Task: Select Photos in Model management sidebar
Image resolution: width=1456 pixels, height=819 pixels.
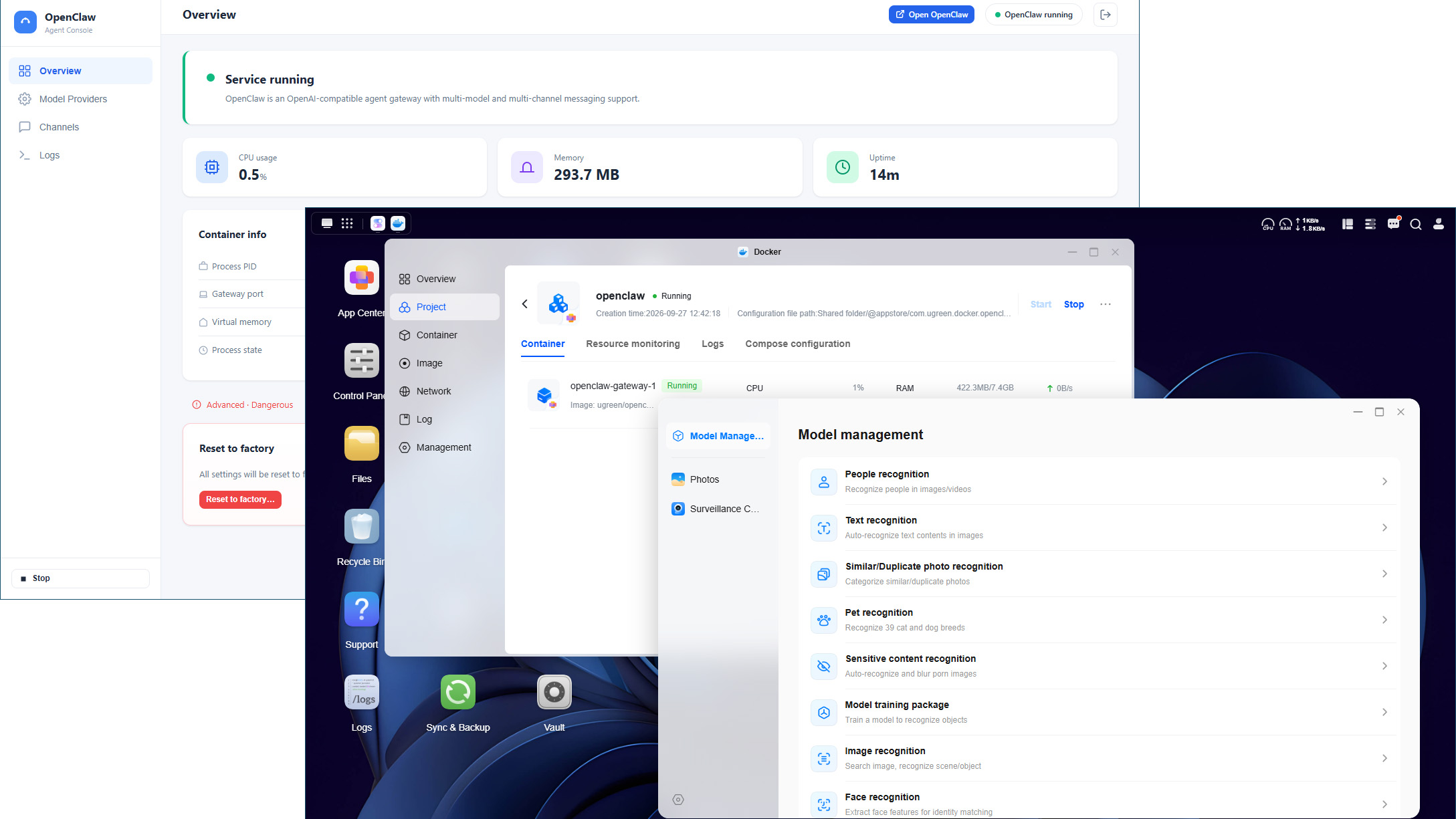Action: pos(718,479)
